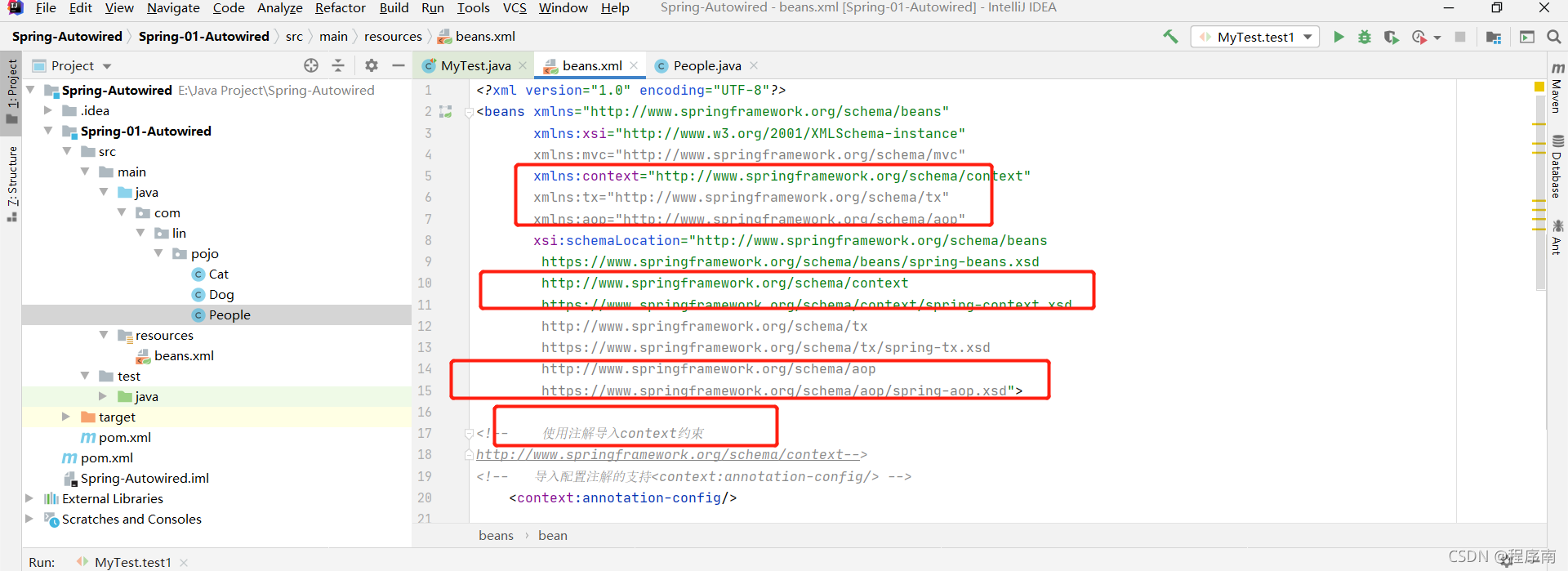Run MyTest.test1 with green play button
Image resolution: width=1568 pixels, height=571 pixels.
tap(1339, 37)
